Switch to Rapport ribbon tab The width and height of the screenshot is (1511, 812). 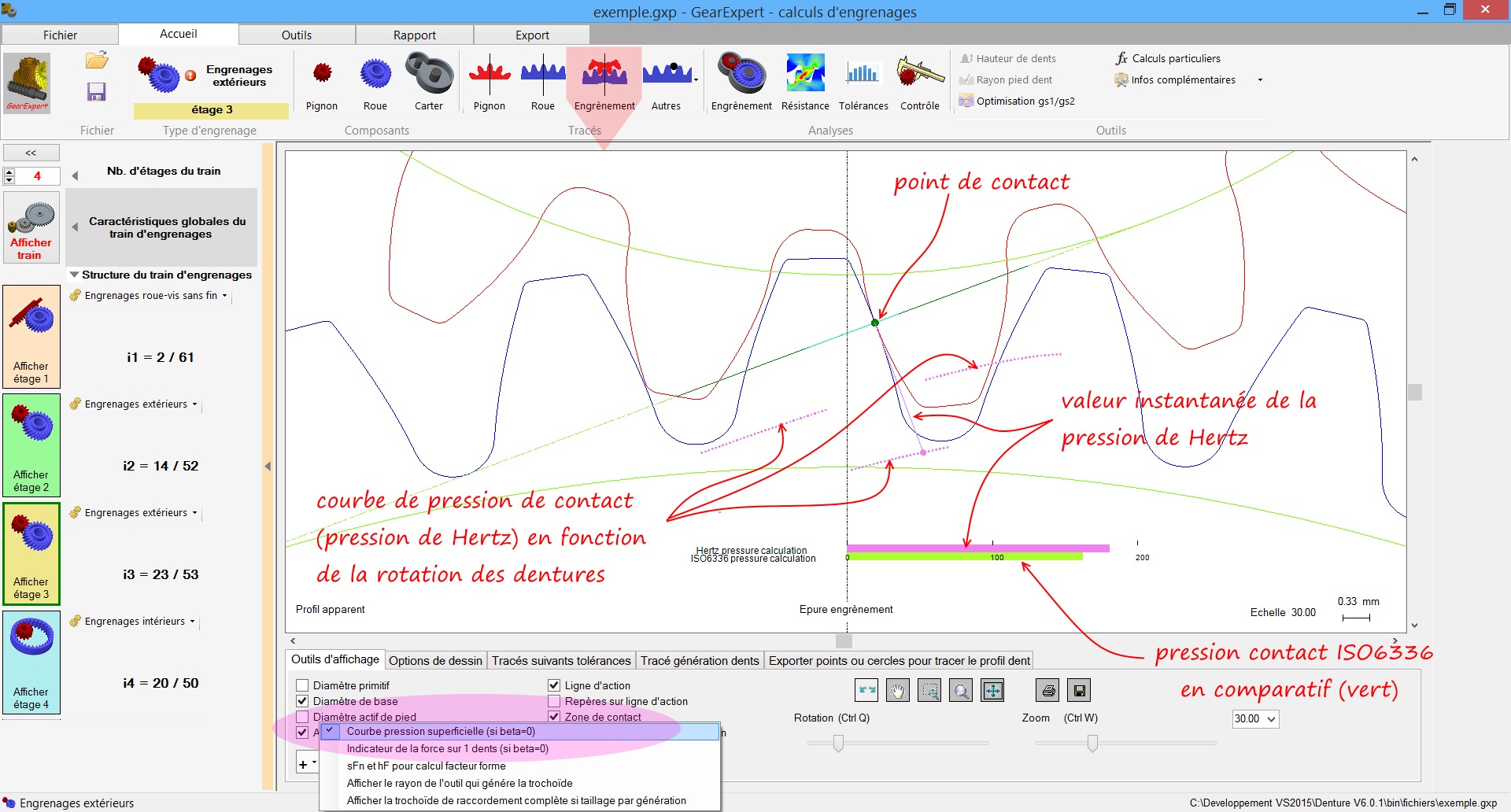tap(415, 35)
